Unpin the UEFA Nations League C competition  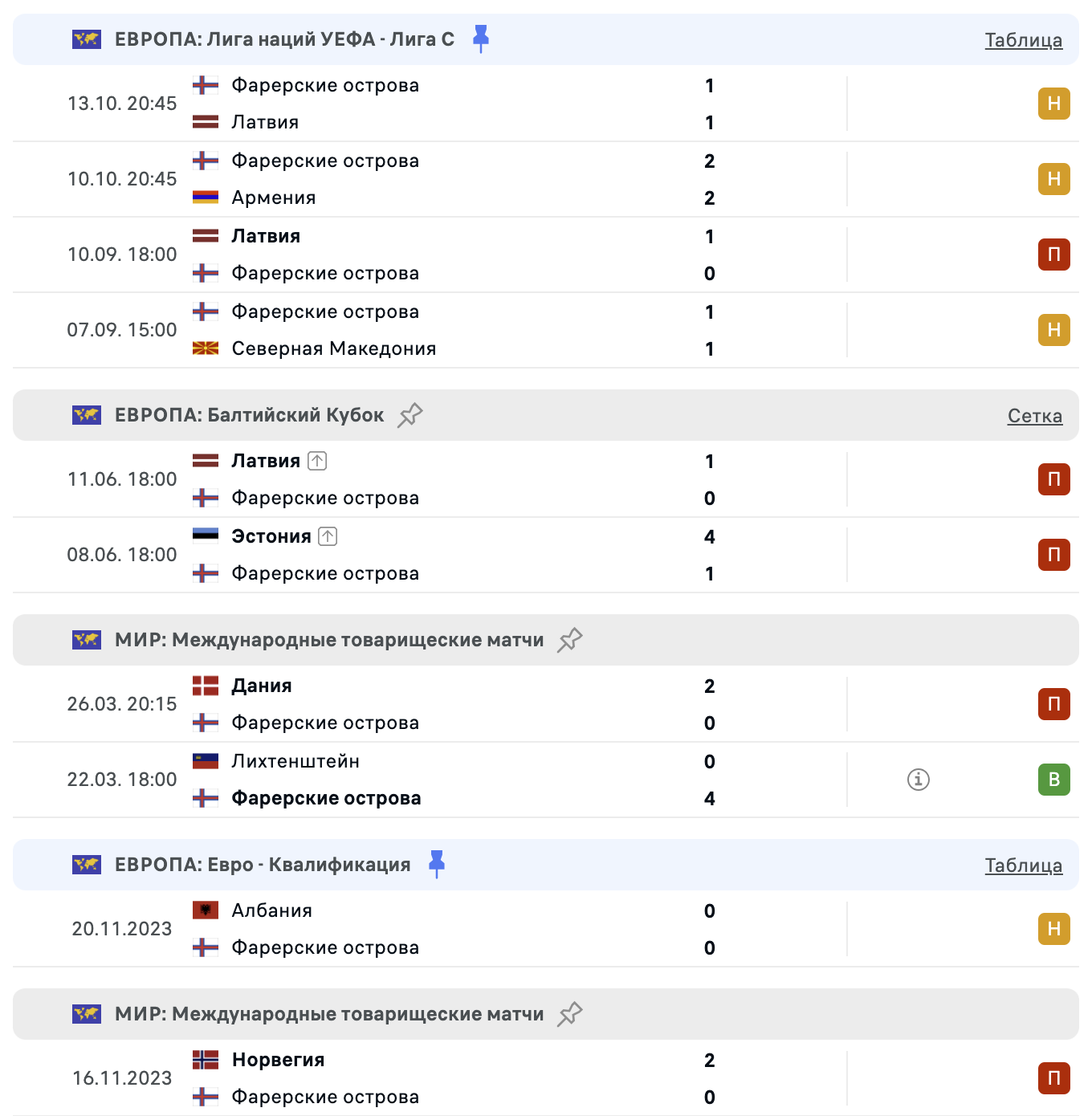[x=480, y=39]
